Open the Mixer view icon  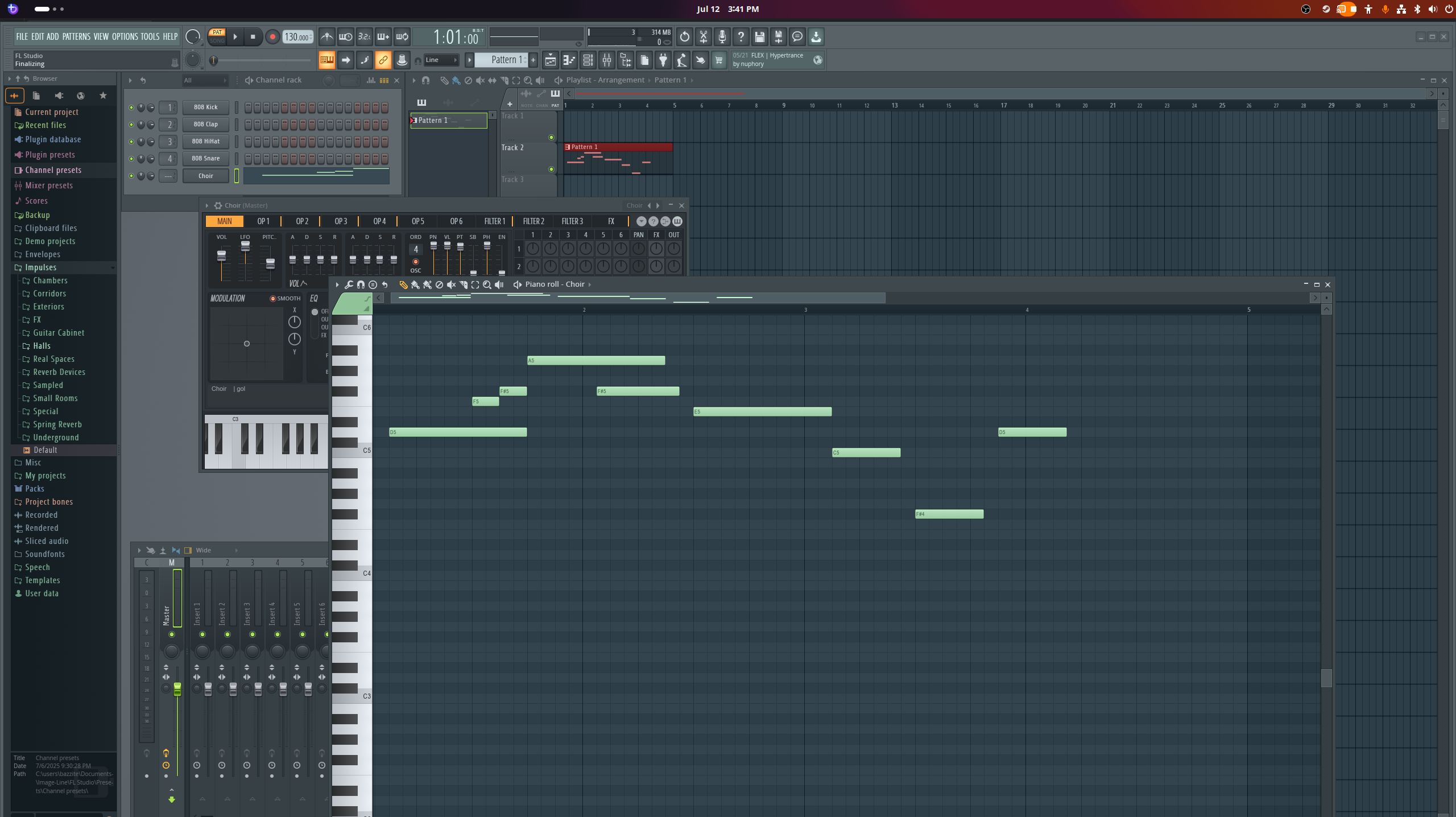607,60
